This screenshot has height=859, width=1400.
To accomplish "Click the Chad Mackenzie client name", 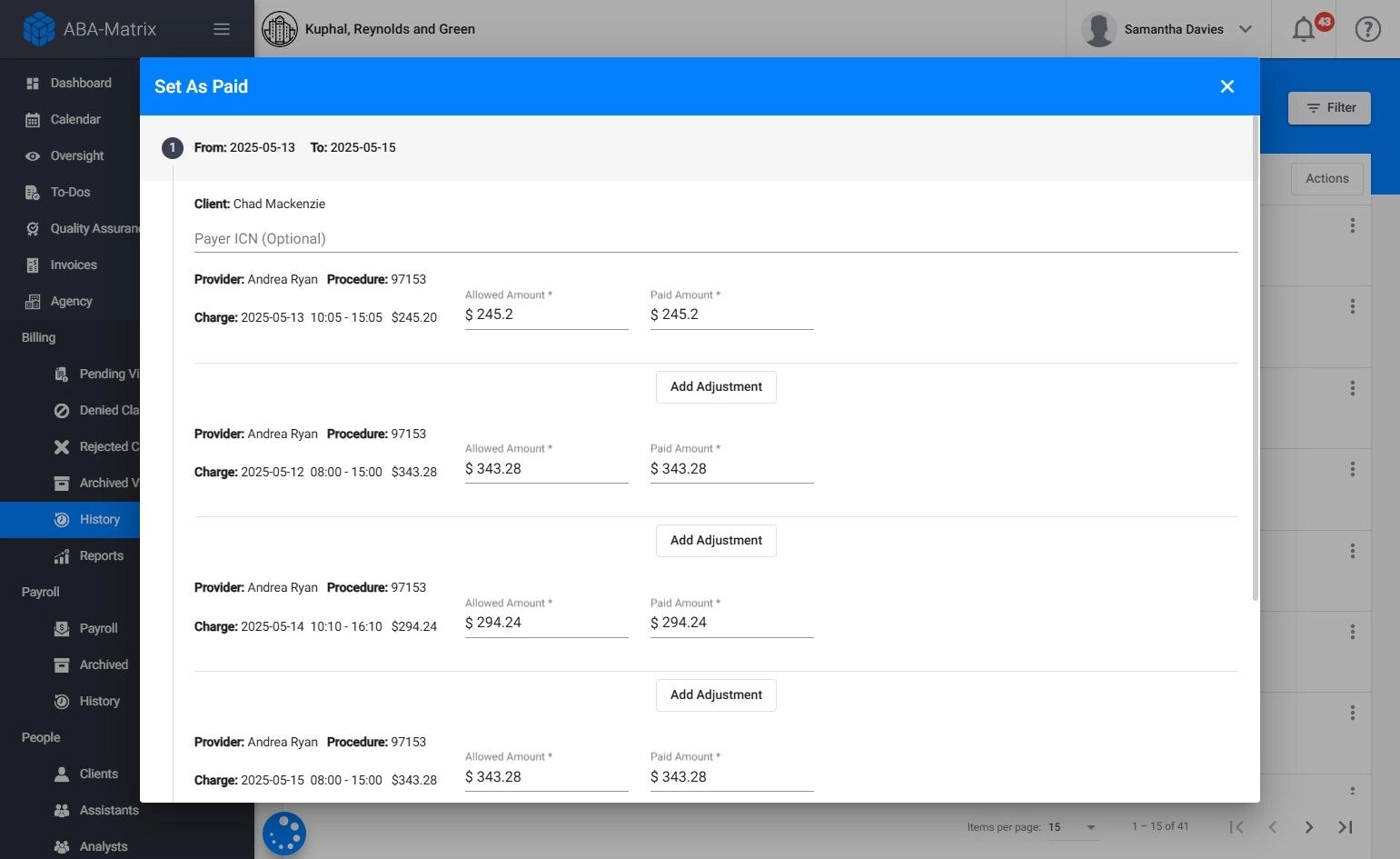I will (x=279, y=204).
